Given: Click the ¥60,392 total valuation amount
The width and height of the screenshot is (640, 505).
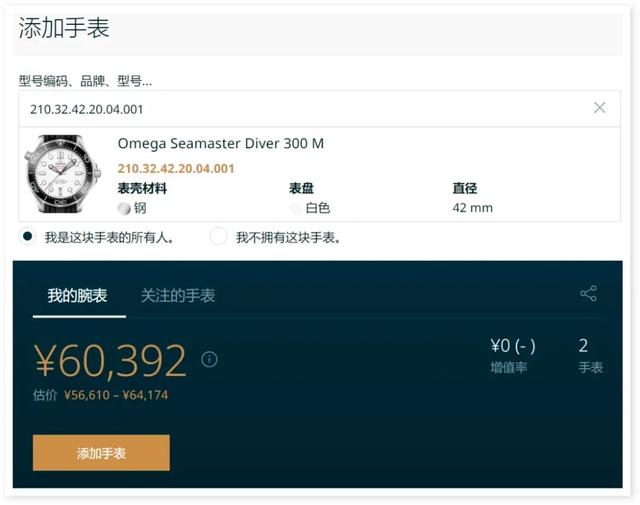Looking at the screenshot, I should [x=110, y=360].
